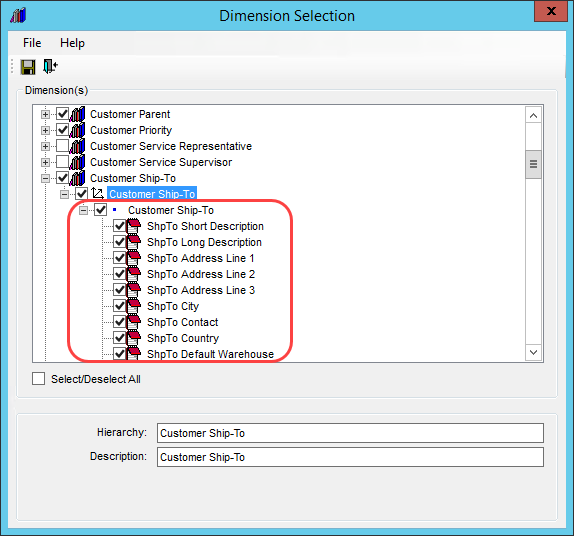Select ShpTo Default Warehouse label
Screen dimensions: 574x536
210,354
